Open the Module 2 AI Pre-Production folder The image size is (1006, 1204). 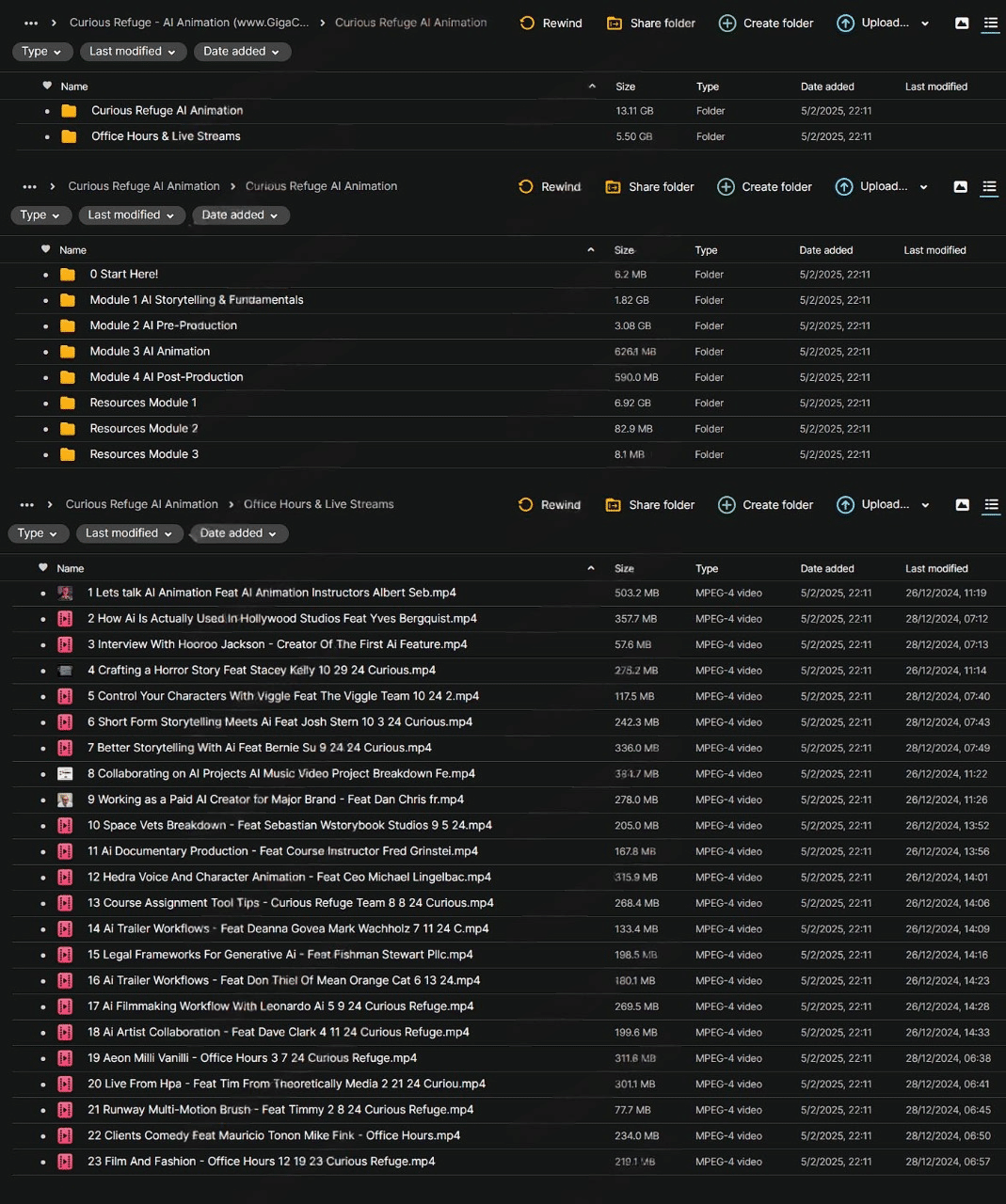[163, 325]
